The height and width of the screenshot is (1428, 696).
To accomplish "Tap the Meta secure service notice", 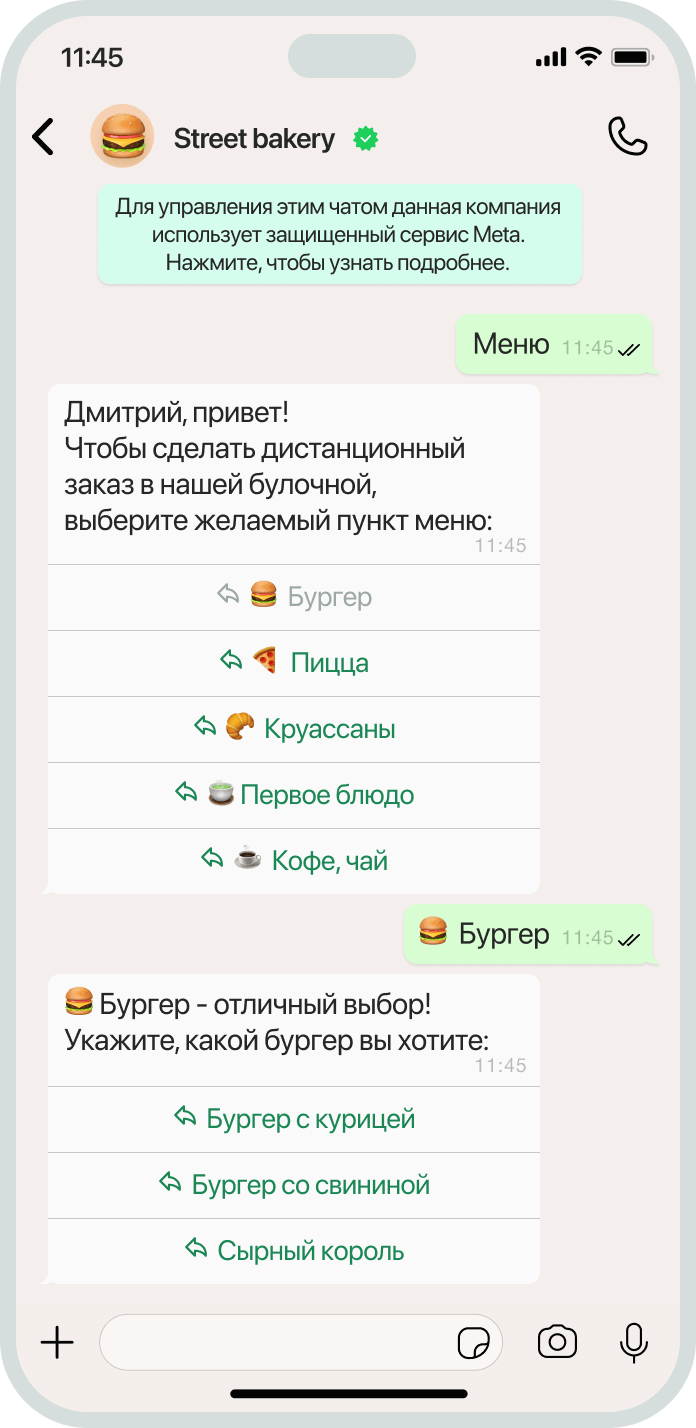I will [x=339, y=235].
